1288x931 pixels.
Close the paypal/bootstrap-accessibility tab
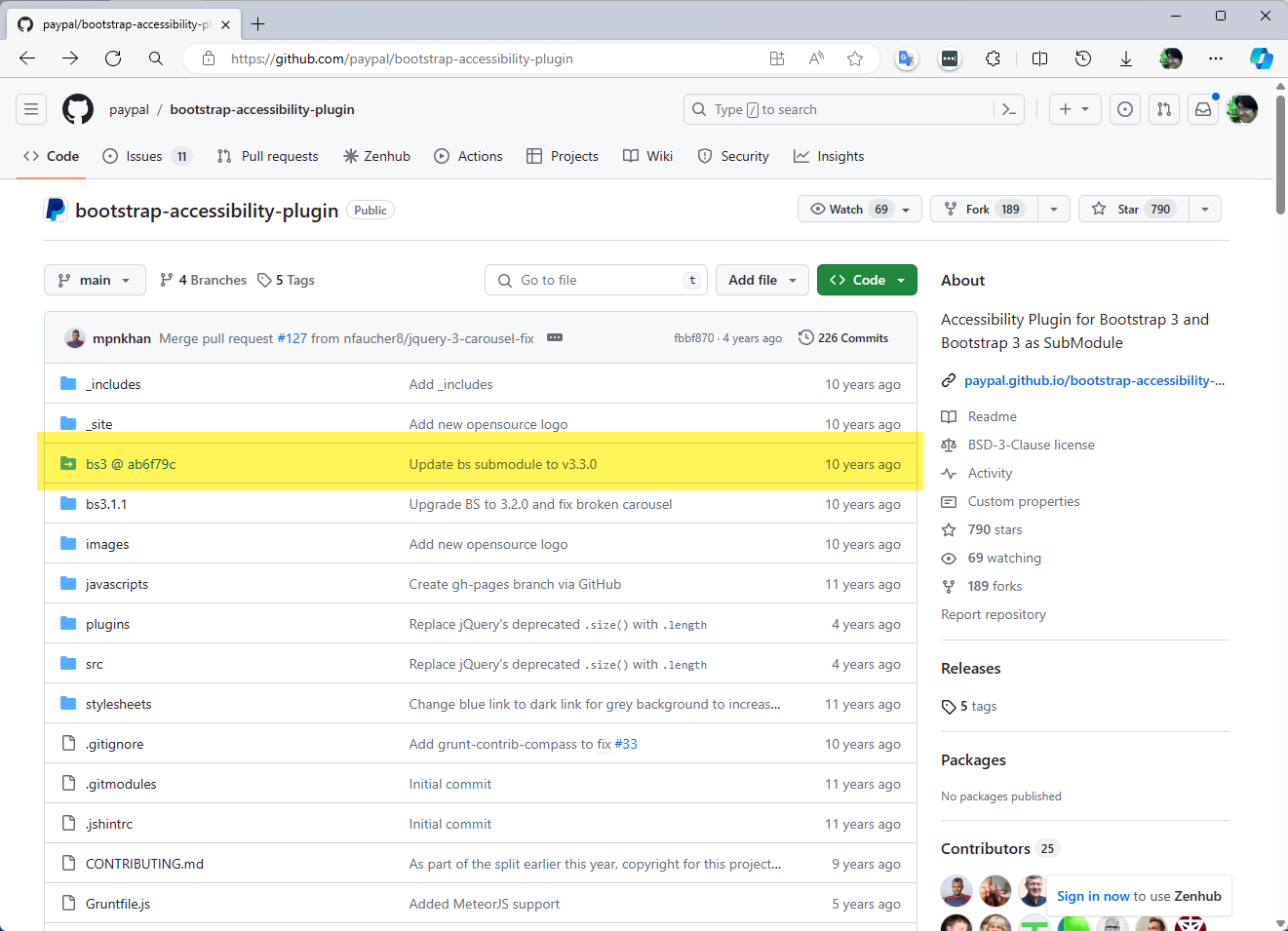(x=225, y=24)
